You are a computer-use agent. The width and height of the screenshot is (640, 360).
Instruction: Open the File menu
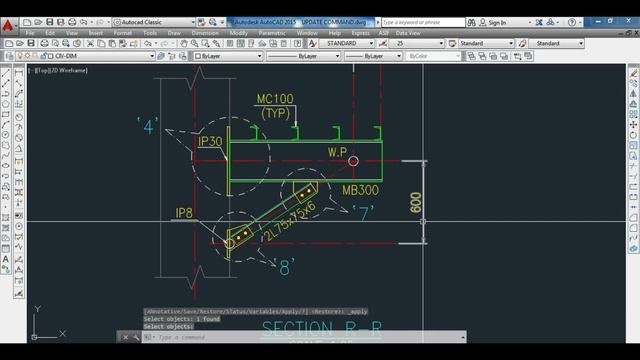[30, 33]
